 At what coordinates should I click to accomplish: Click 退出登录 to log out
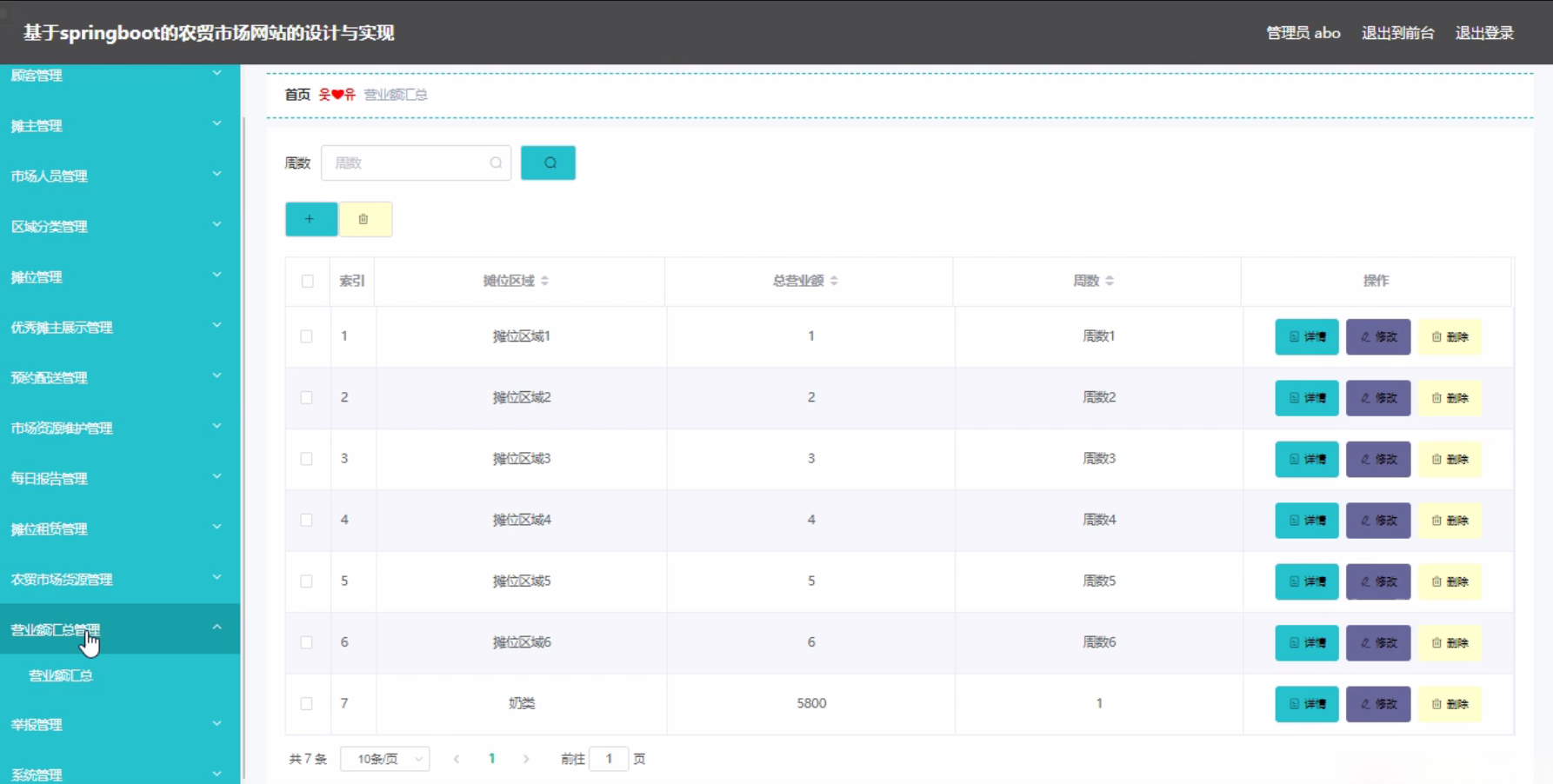tap(1484, 32)
